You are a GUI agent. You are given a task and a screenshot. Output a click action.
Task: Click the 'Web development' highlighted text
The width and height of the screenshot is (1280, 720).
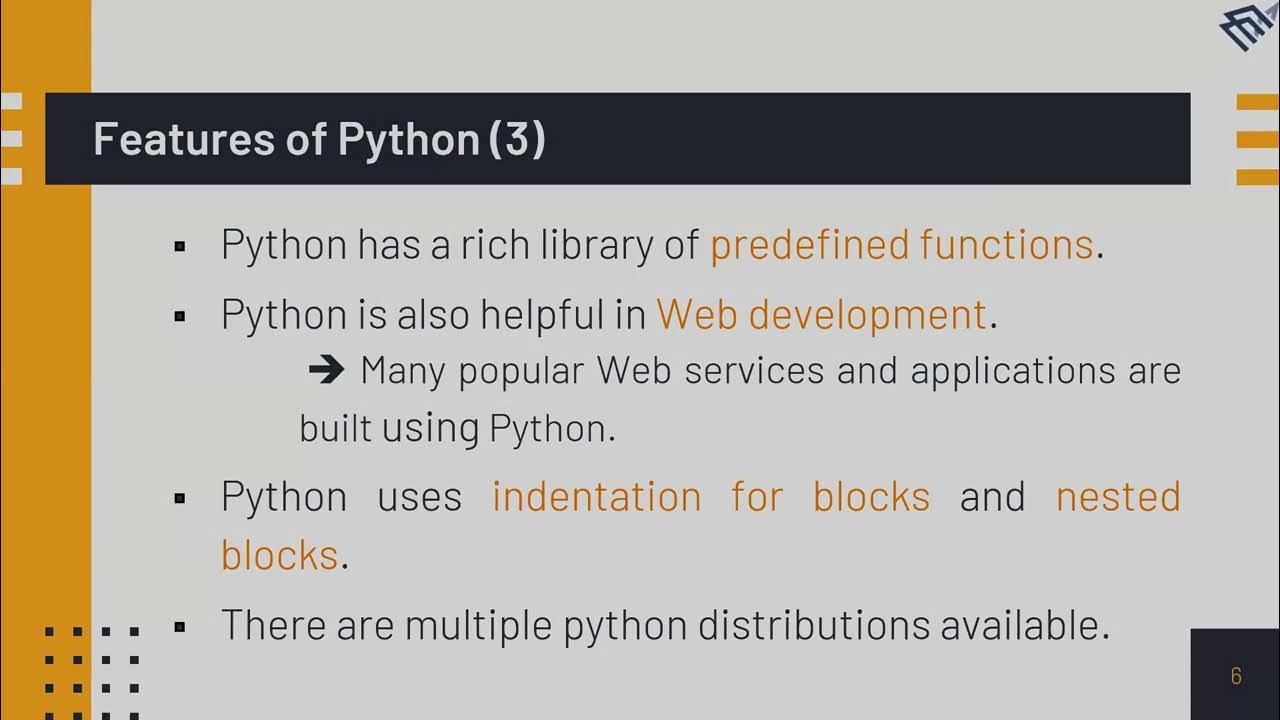click(x=821, y=315)
